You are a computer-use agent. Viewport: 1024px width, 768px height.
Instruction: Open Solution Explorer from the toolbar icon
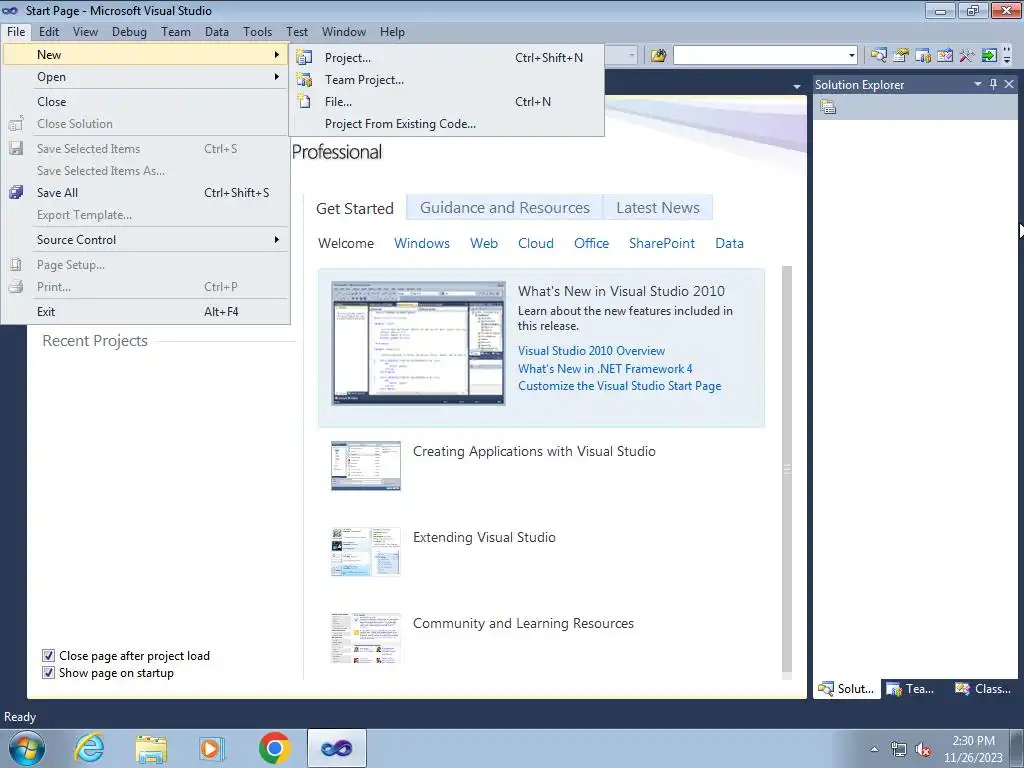point(878,56)
